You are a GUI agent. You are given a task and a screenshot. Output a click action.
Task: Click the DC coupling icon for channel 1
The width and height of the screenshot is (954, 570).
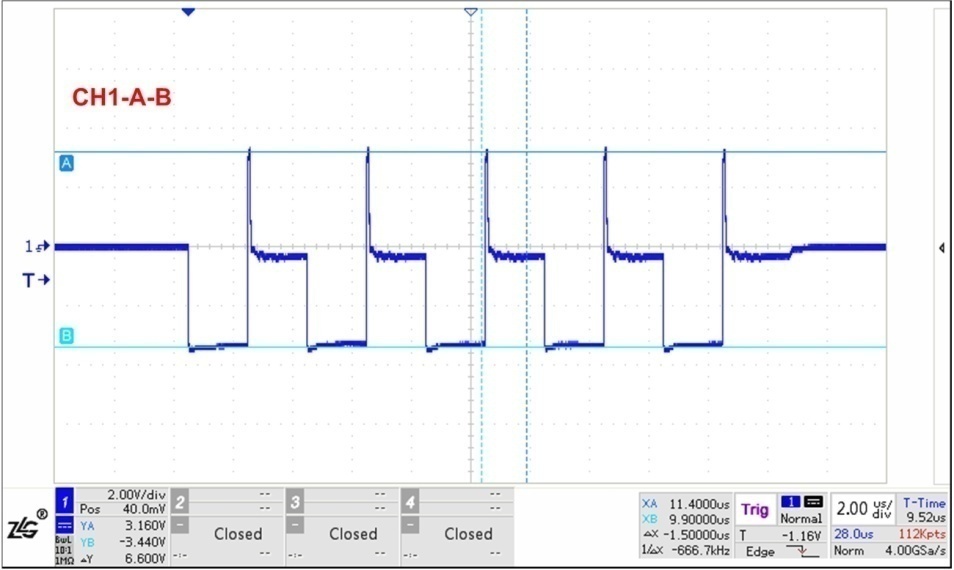click(65, 523)
